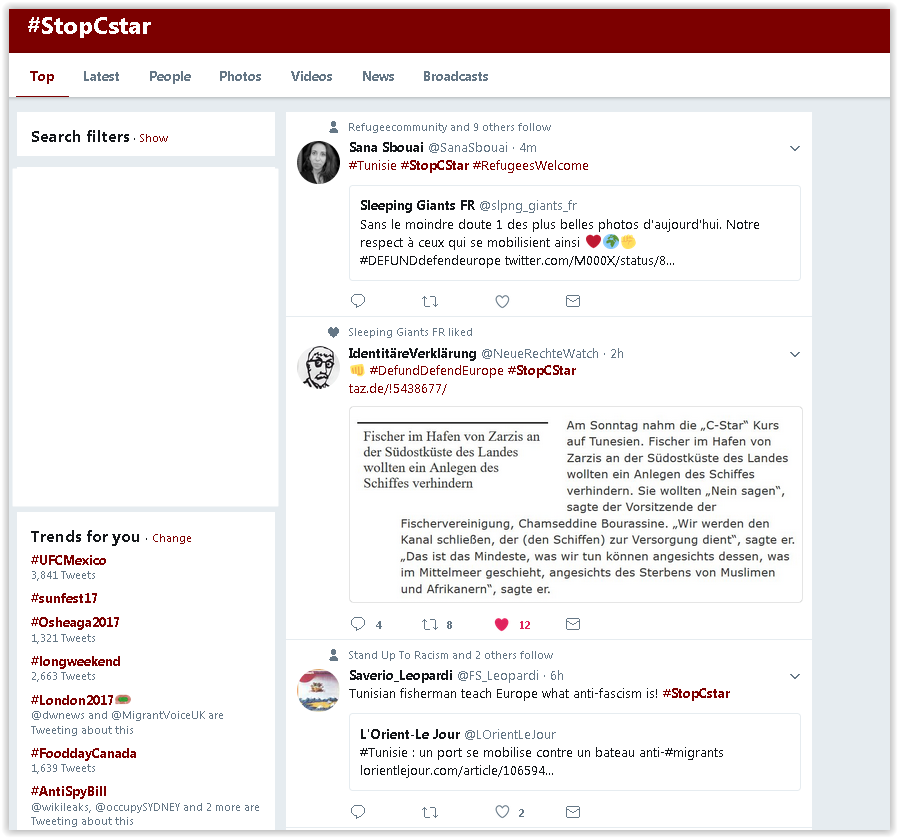Message icon under IdentitäreVerklärung tweet
Screen dimensions: 898x838
(x=573, y=624)
